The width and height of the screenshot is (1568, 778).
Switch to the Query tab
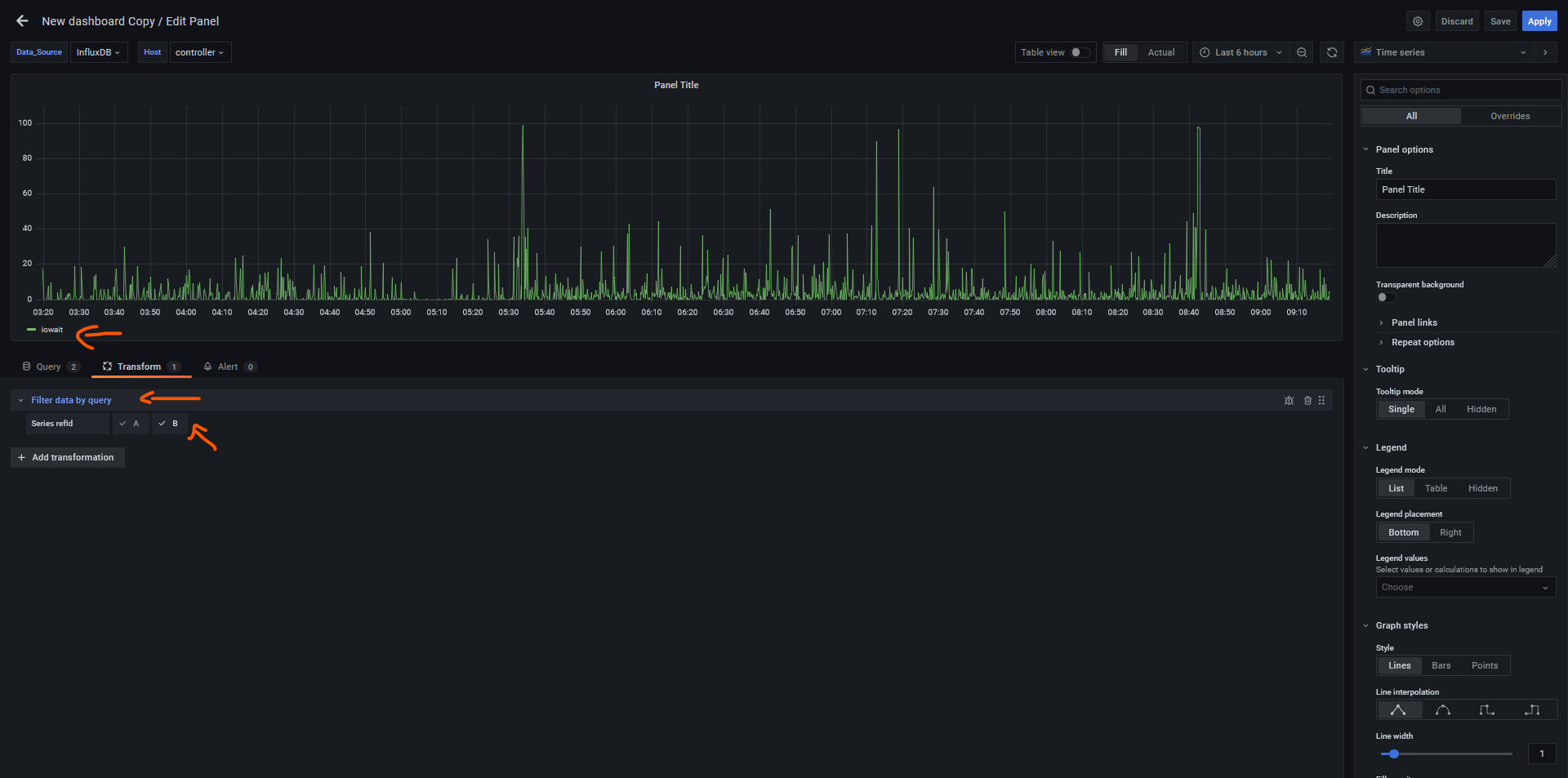pos(49,367)
